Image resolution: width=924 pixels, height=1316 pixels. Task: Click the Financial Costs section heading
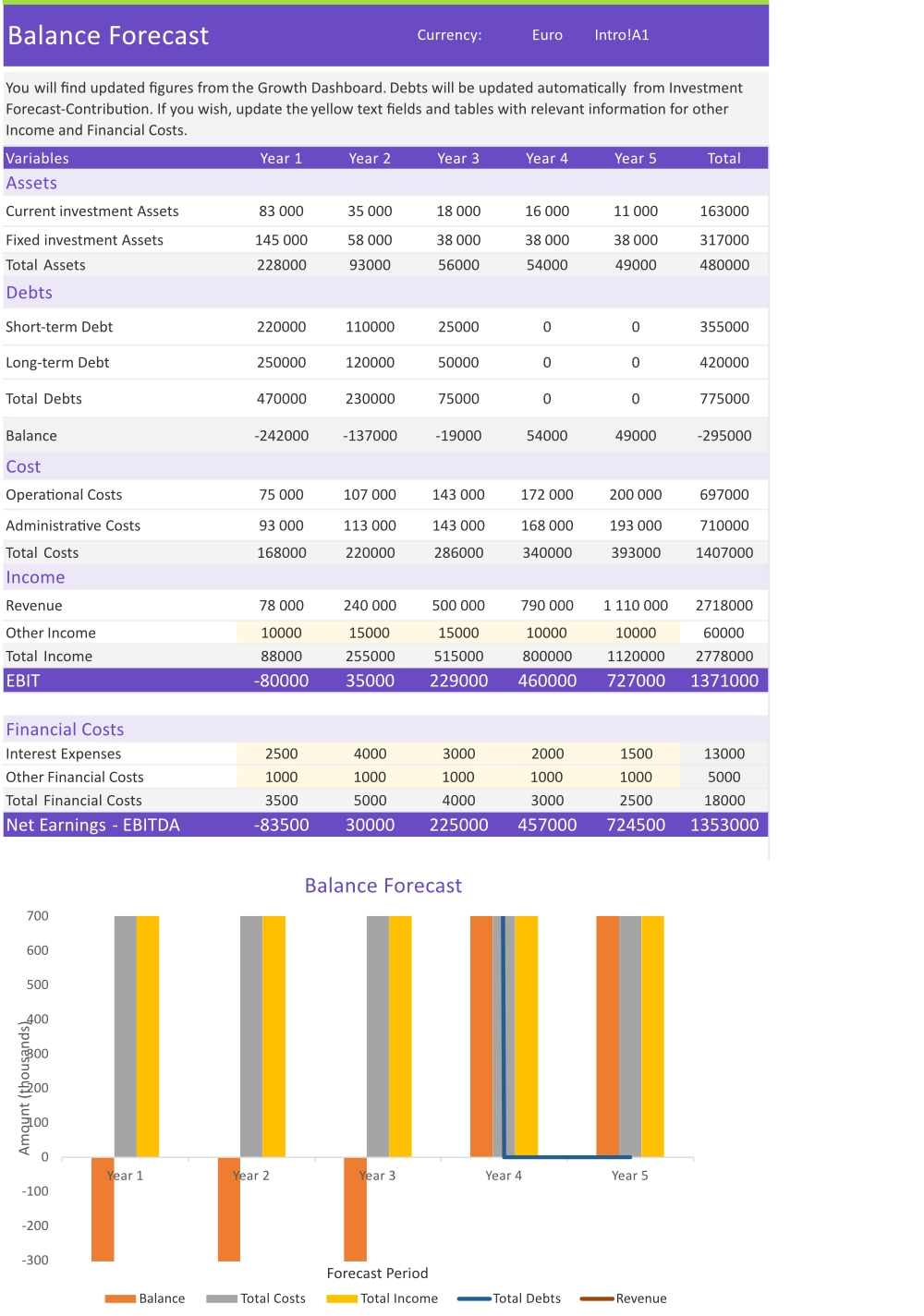tap(65, 730)
